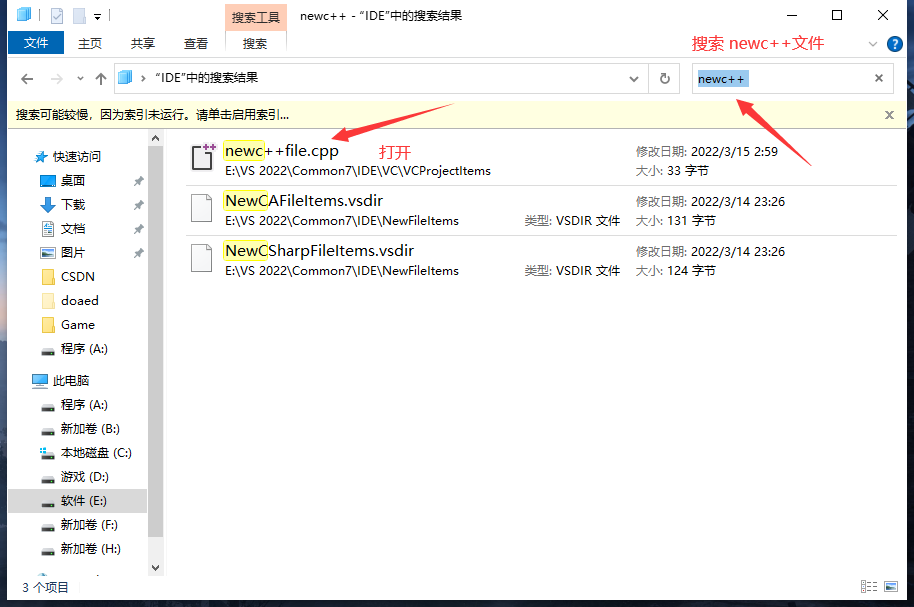Switch to large thumbnails view in the status bar
The width and height of the screenshot is (914, 607).
(891, 587)
